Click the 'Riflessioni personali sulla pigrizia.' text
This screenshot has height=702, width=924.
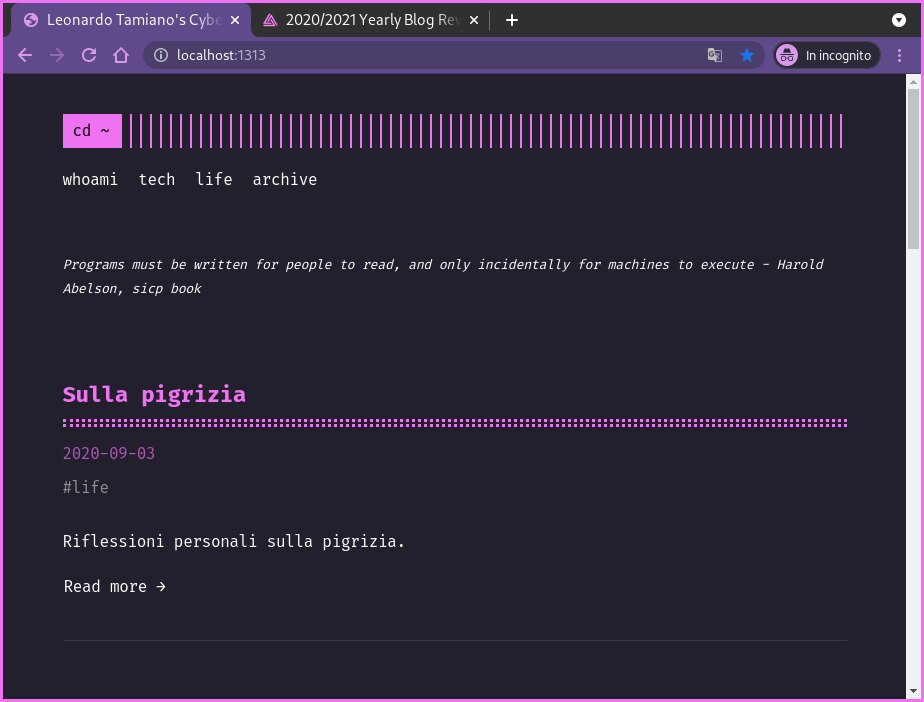coord(234,542)
